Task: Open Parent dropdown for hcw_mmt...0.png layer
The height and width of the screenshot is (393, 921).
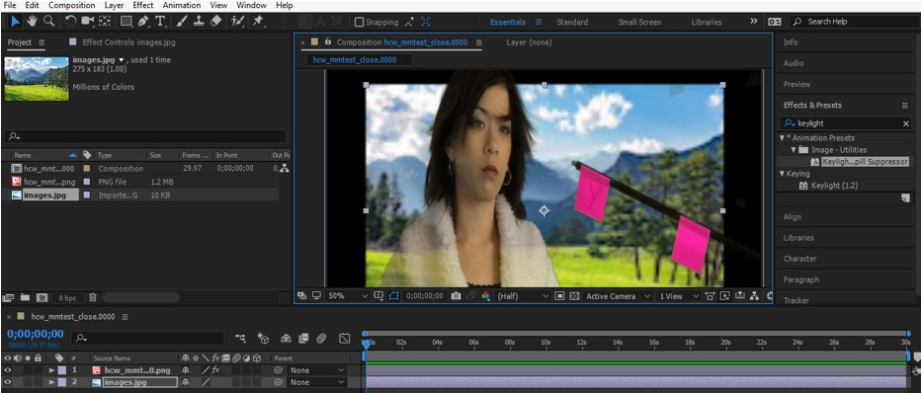Action: (x=317, y=370)
